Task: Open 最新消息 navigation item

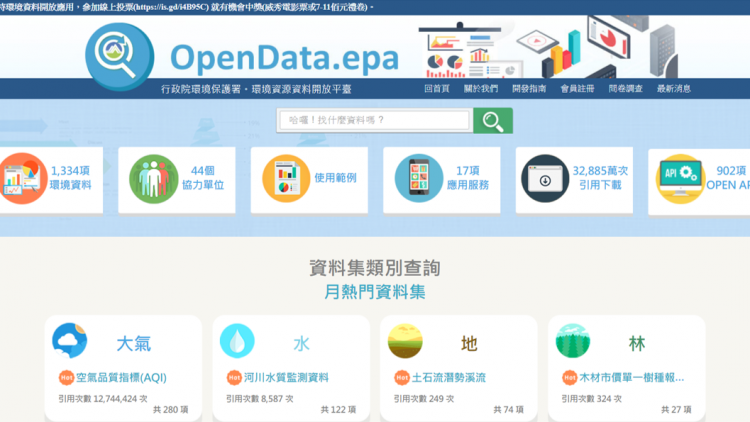Action: 673,89
